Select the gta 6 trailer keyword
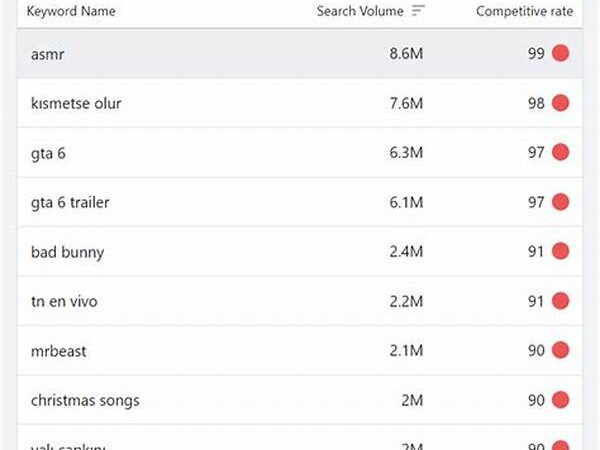600x450 pixels. point(70,202)
